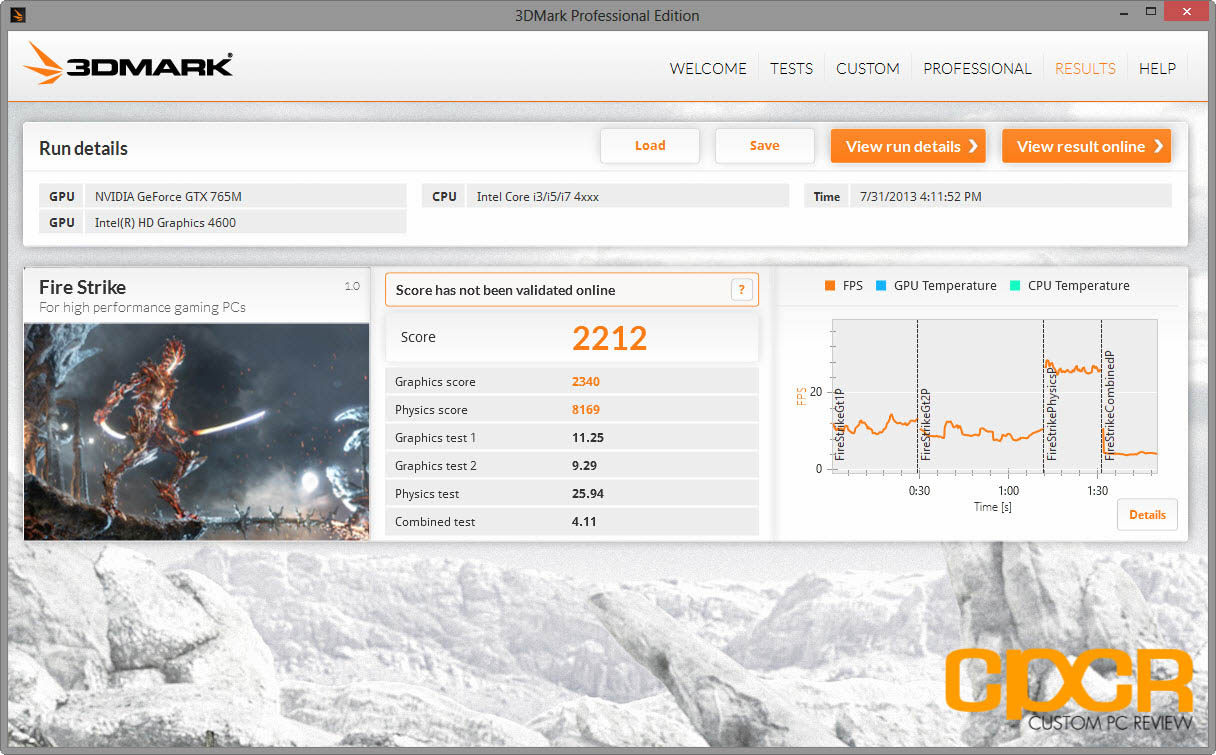The width and height of the screenshot is (1216, 755).
Task: Click the CPU Temperature legend label
Action: [1079, 286]
